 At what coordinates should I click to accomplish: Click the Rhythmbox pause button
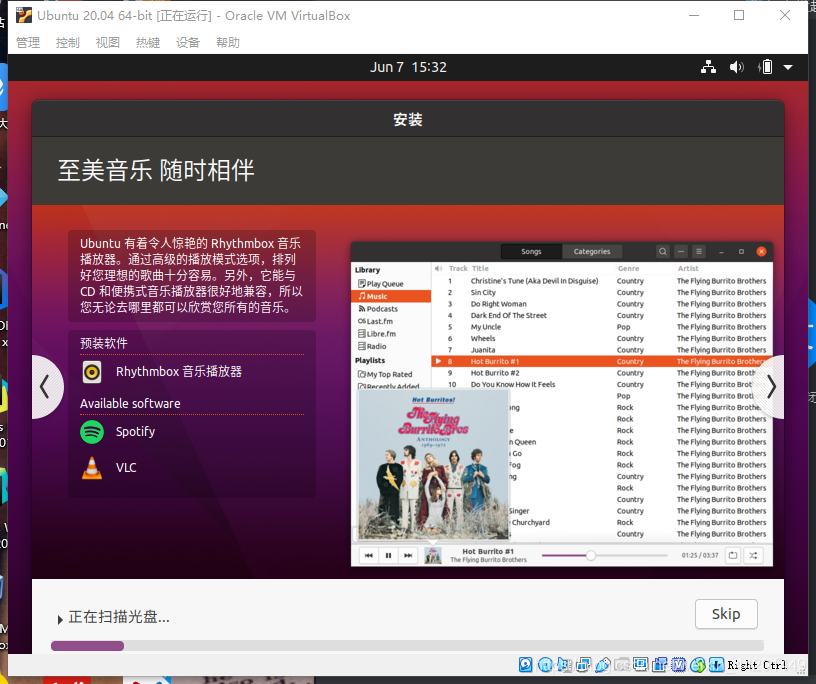388,555
